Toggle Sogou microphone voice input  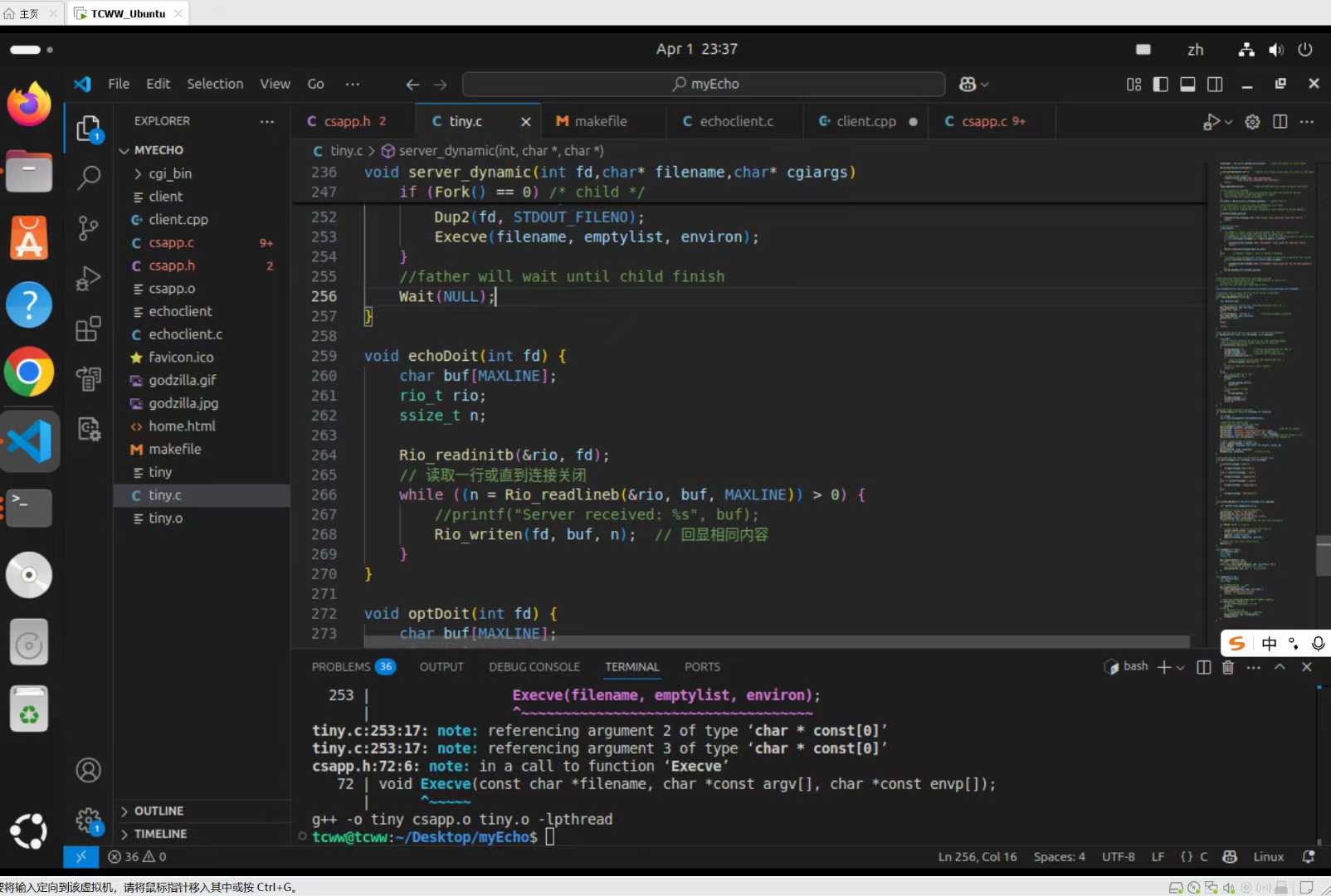pos(1318,644)
